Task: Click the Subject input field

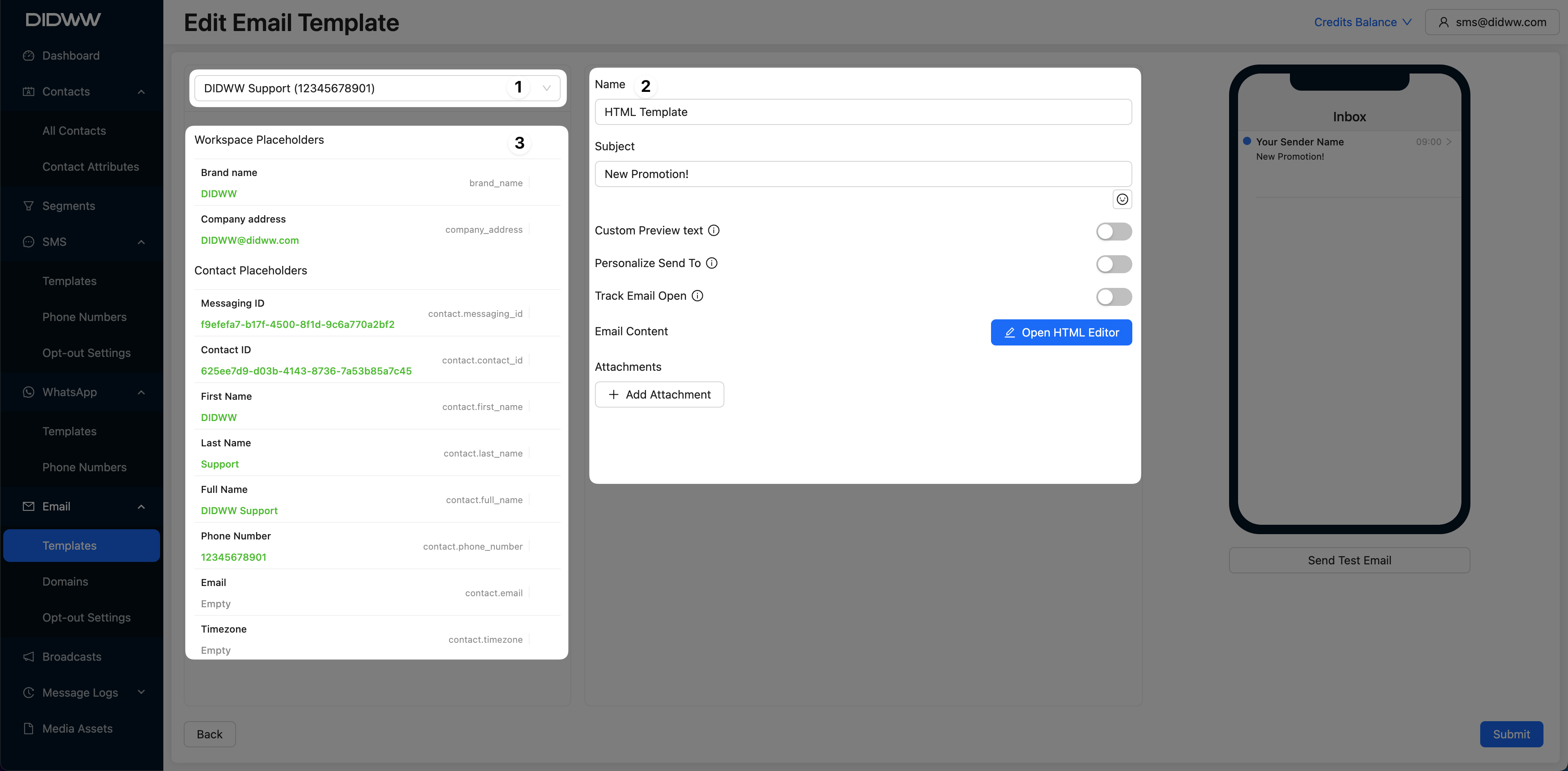Action: (862, 174)
